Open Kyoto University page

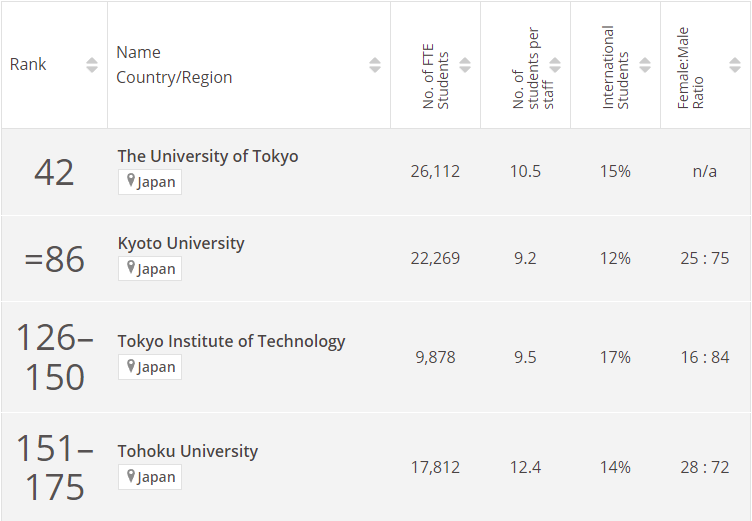coord(180,243)
